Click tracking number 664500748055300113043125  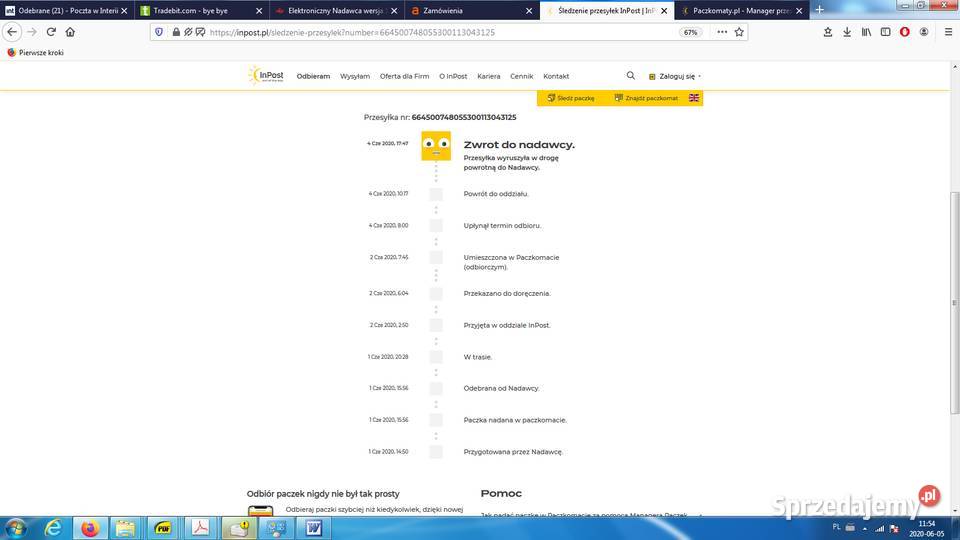464,118
